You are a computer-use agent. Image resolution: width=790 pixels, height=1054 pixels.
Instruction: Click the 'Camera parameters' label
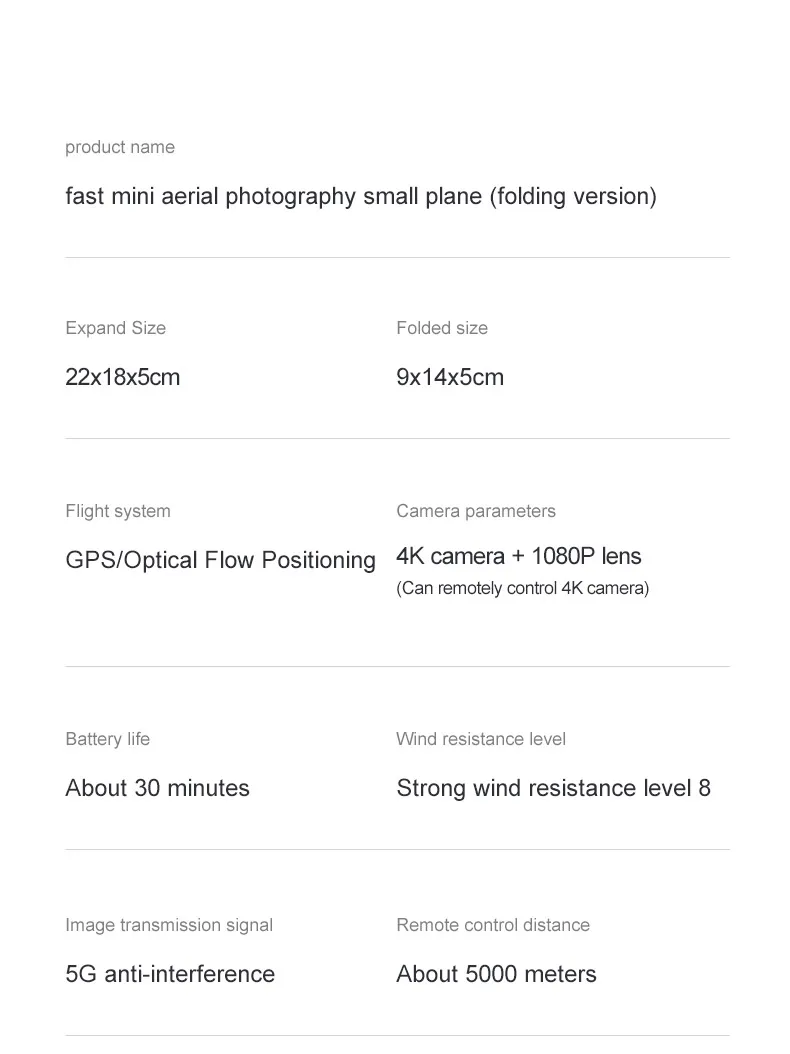click(x=476, y=511)
